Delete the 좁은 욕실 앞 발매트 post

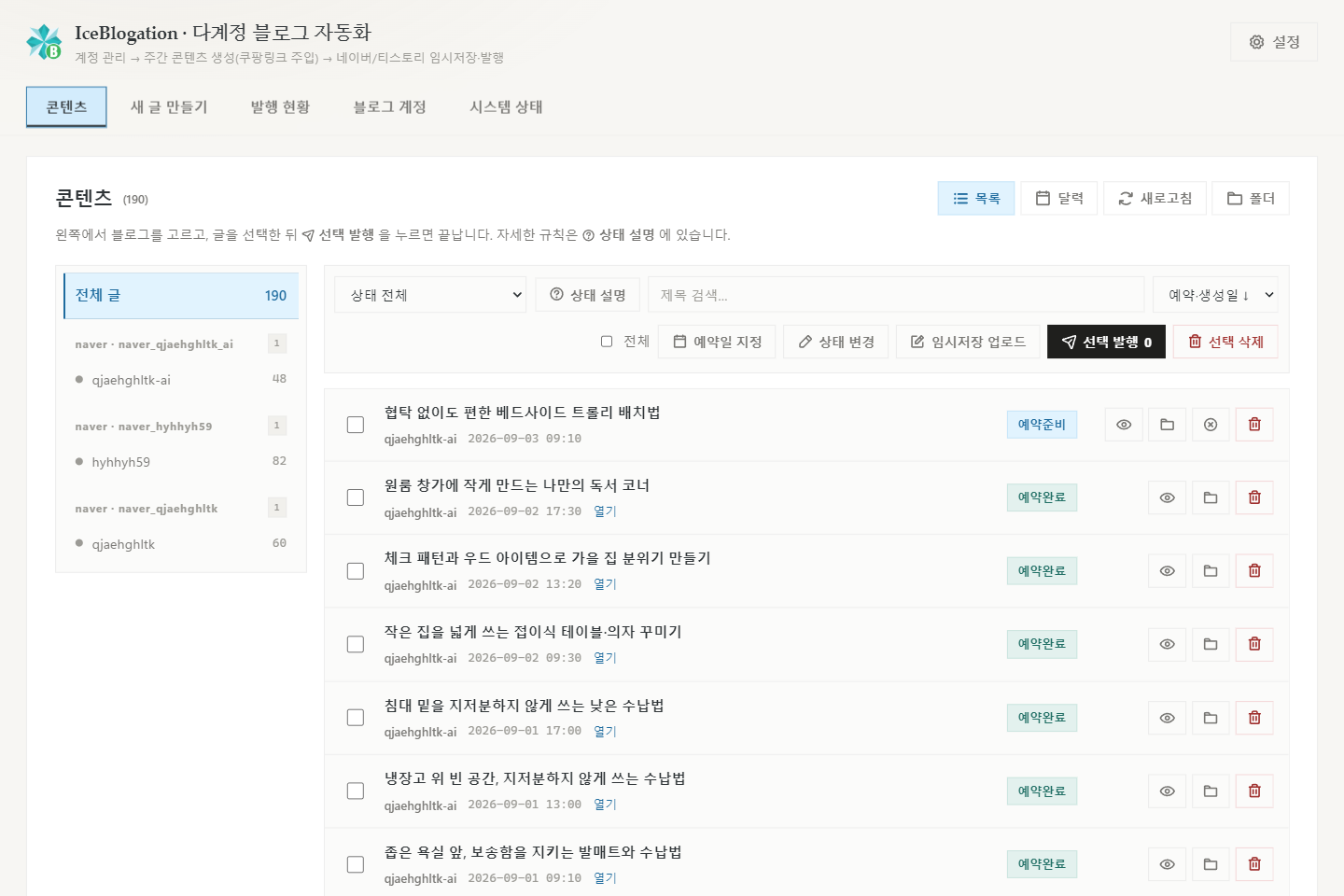point(1254,864)
